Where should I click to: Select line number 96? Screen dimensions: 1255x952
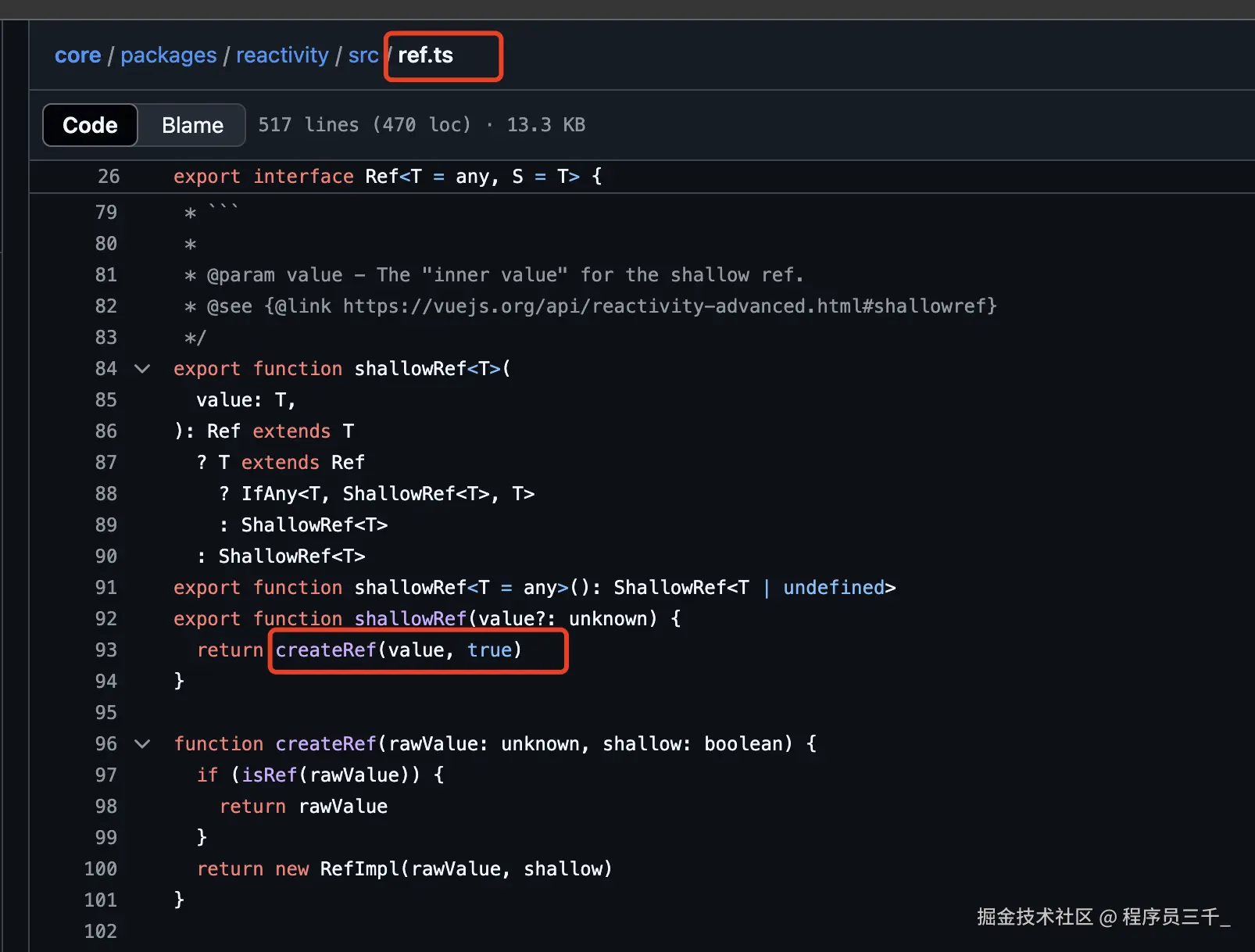(x=106, y=744)
